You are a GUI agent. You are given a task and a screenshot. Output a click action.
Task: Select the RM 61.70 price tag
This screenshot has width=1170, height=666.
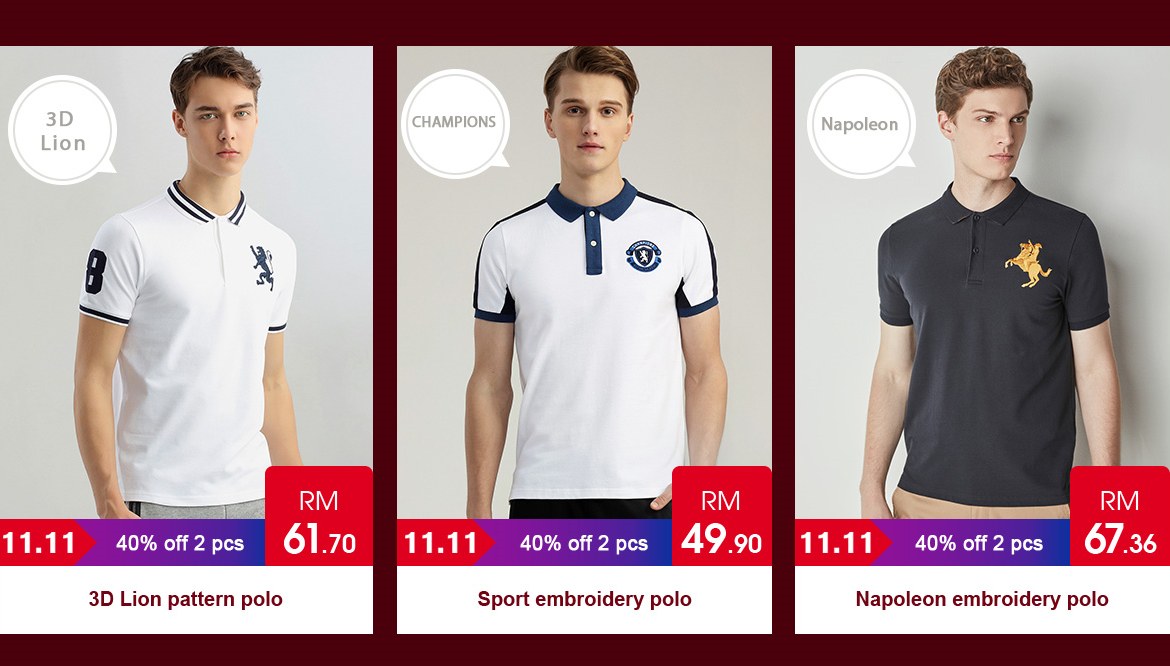tap(319, 516)
